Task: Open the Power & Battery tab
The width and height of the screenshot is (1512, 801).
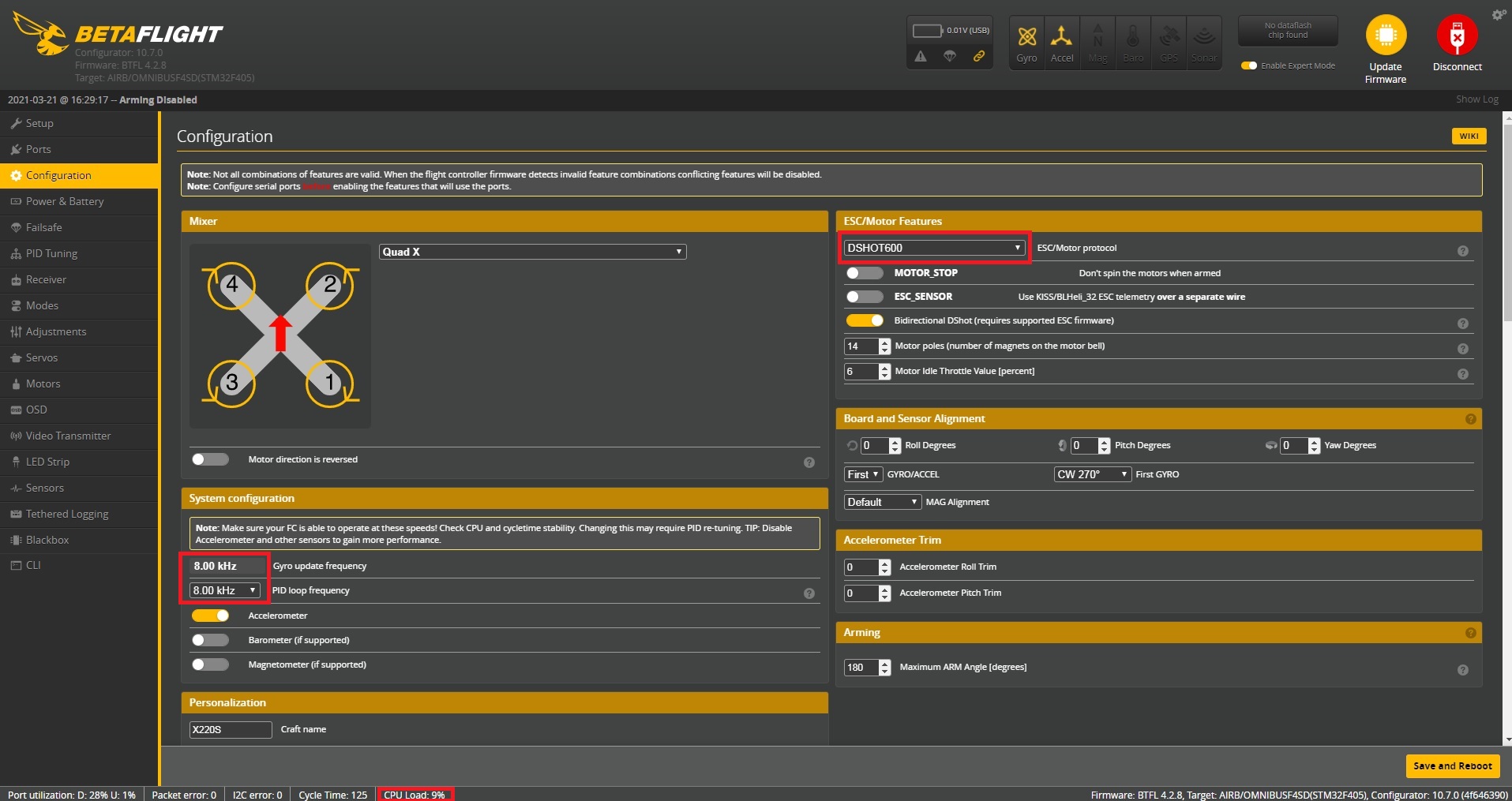Action: pyautogui.click(x=79, y=201)
